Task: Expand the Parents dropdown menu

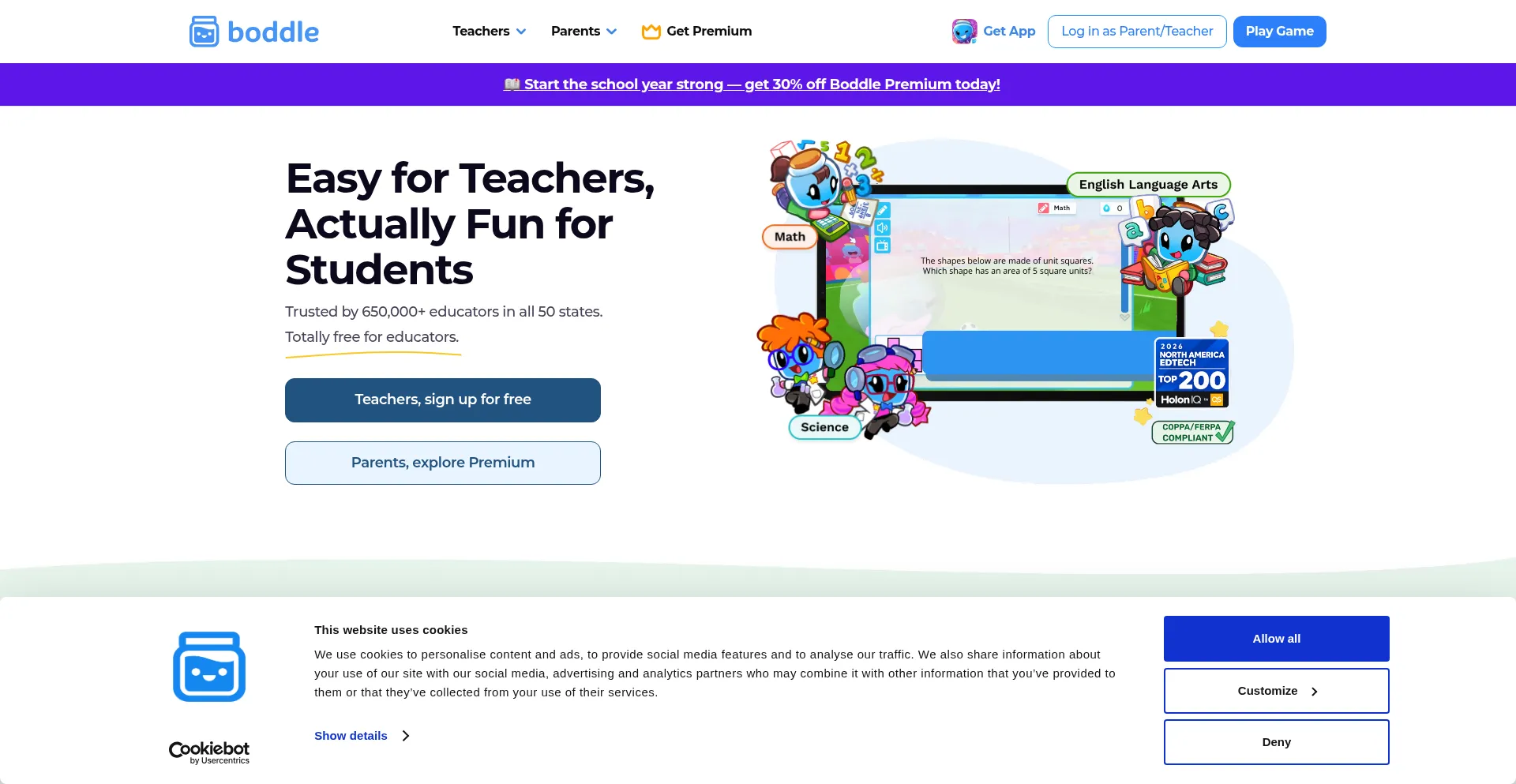Action: point(584,32)
